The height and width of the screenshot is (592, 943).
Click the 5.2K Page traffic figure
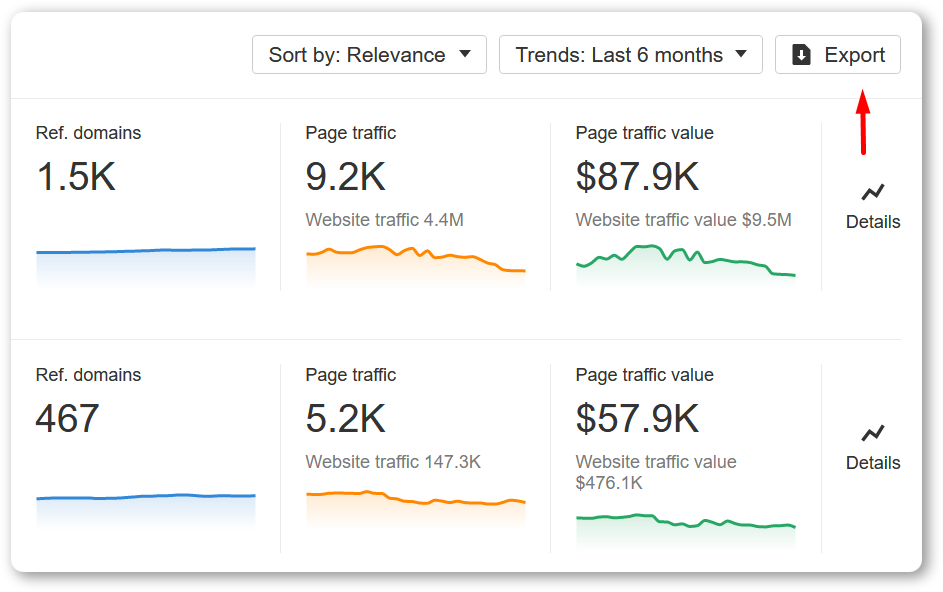tap(345, 419)
